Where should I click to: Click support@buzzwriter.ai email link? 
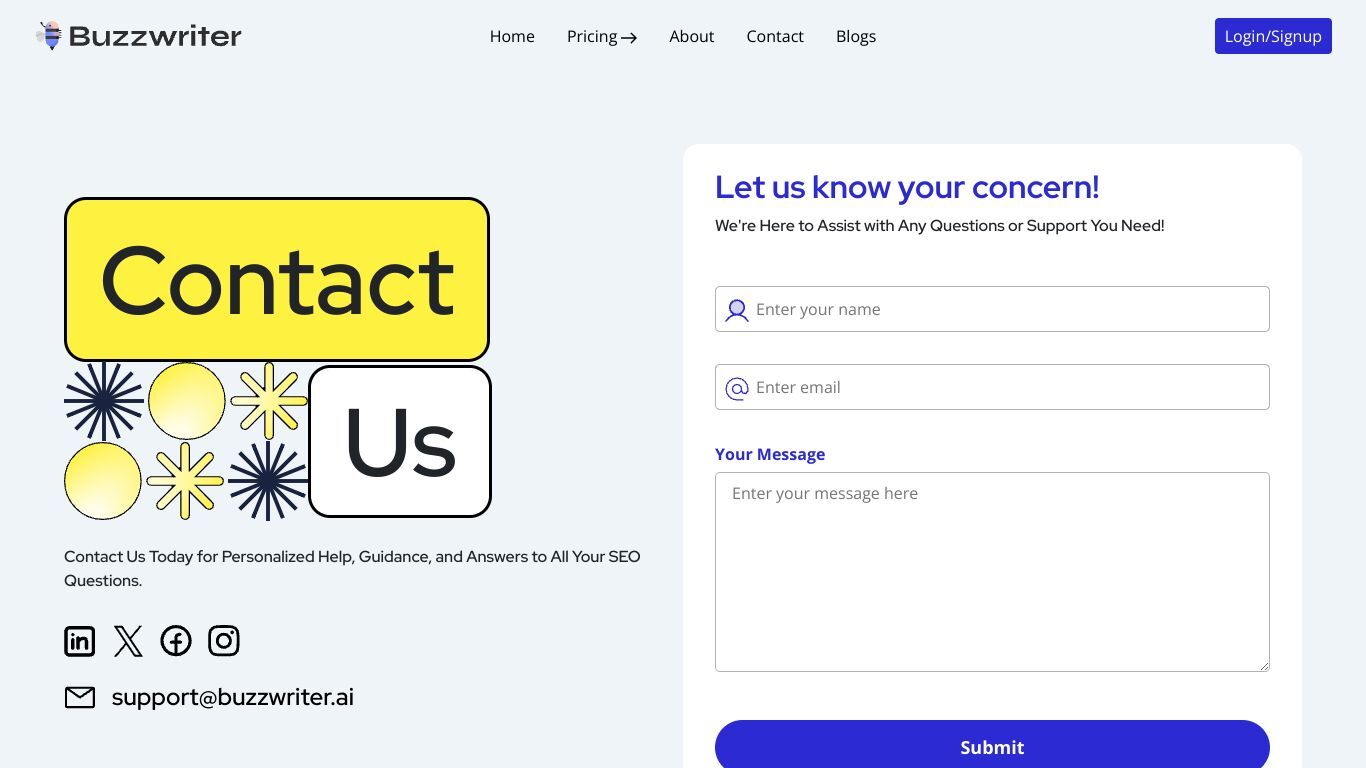point(233,697)
